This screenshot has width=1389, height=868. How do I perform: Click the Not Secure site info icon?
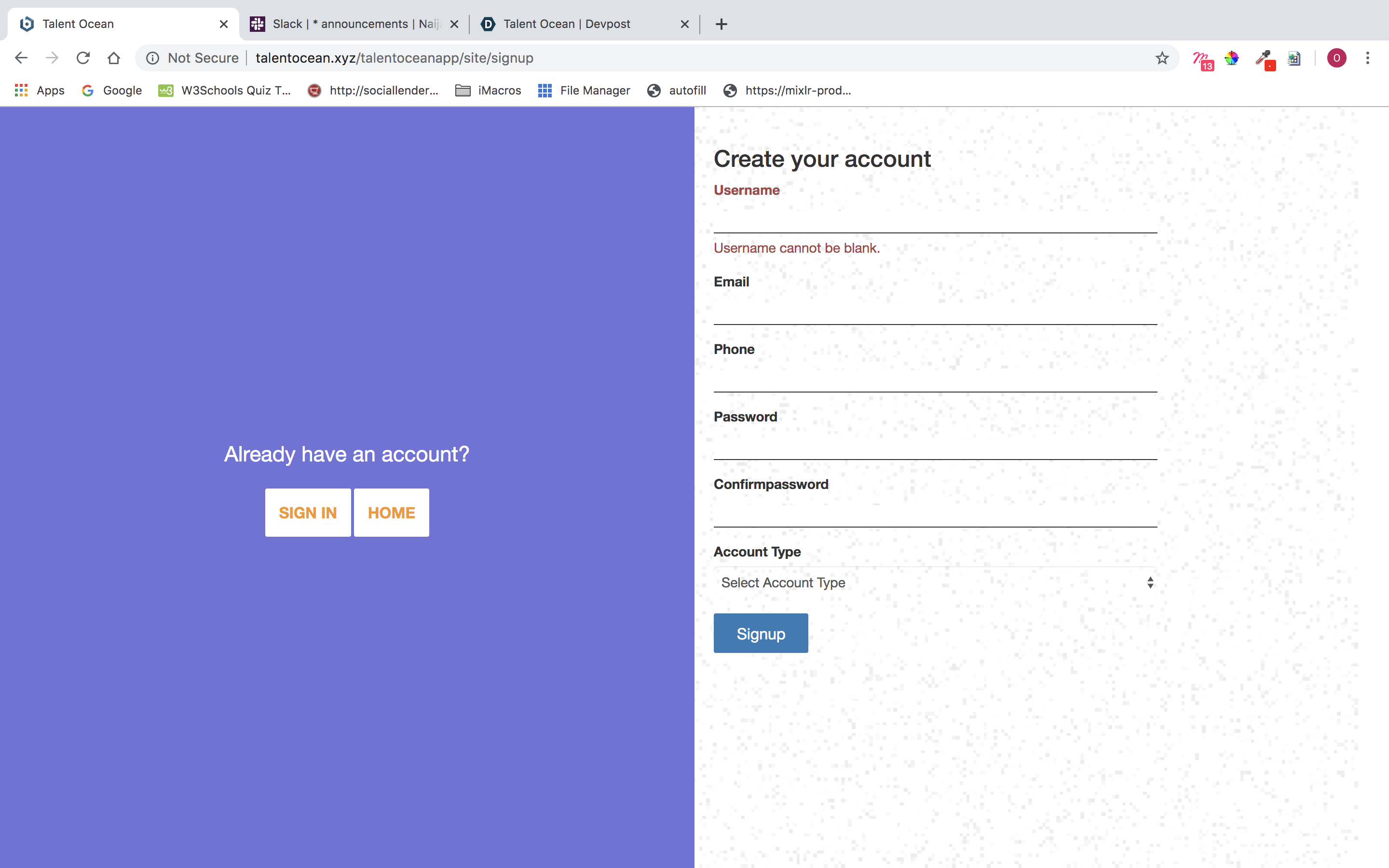[153, 58]
